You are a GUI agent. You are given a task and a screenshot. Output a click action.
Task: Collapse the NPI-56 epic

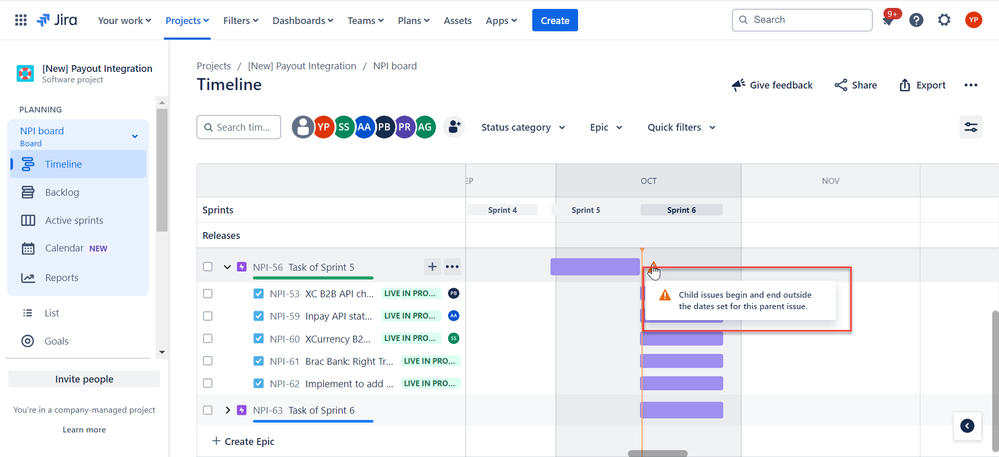(227, 267)
